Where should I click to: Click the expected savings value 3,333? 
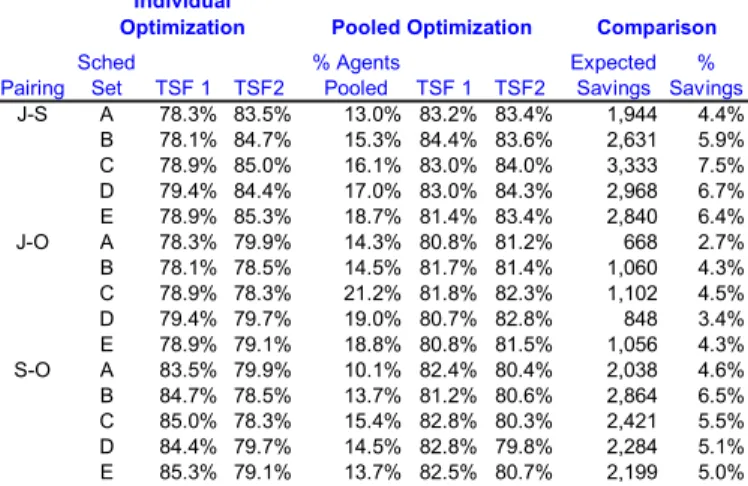pos(632,165)
